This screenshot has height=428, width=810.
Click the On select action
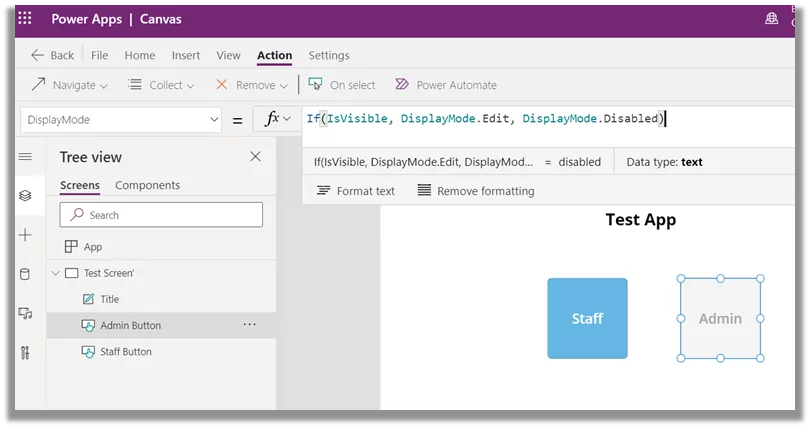342,85
